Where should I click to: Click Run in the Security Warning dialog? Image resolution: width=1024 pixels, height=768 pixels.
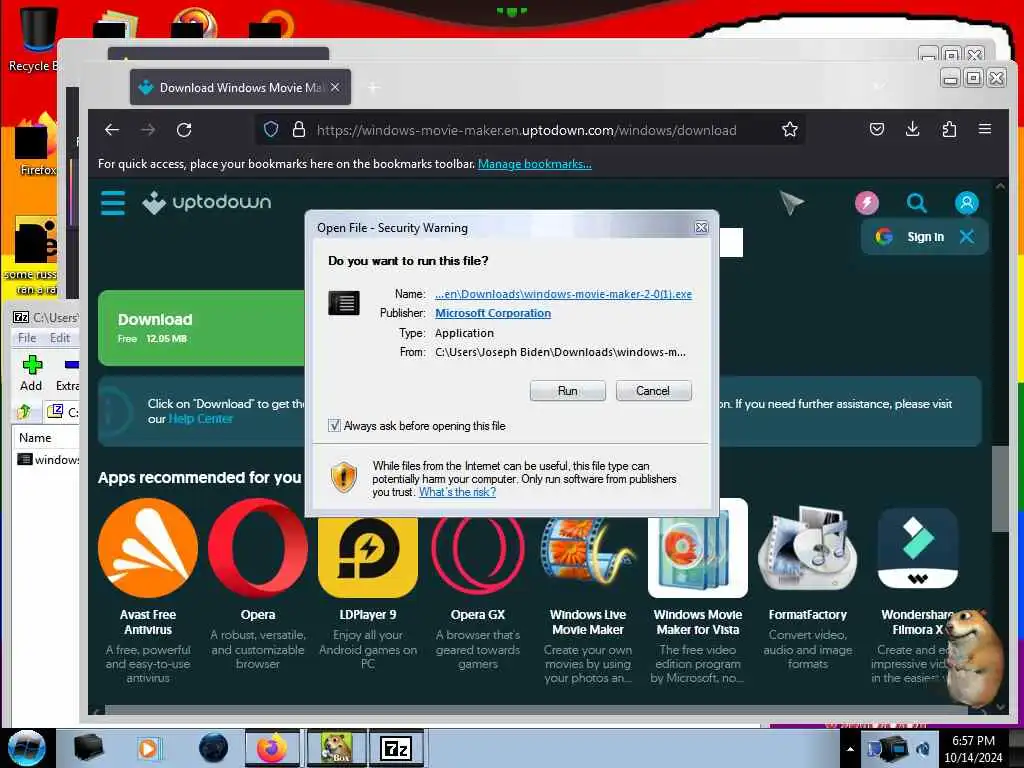tap(568, 391)
